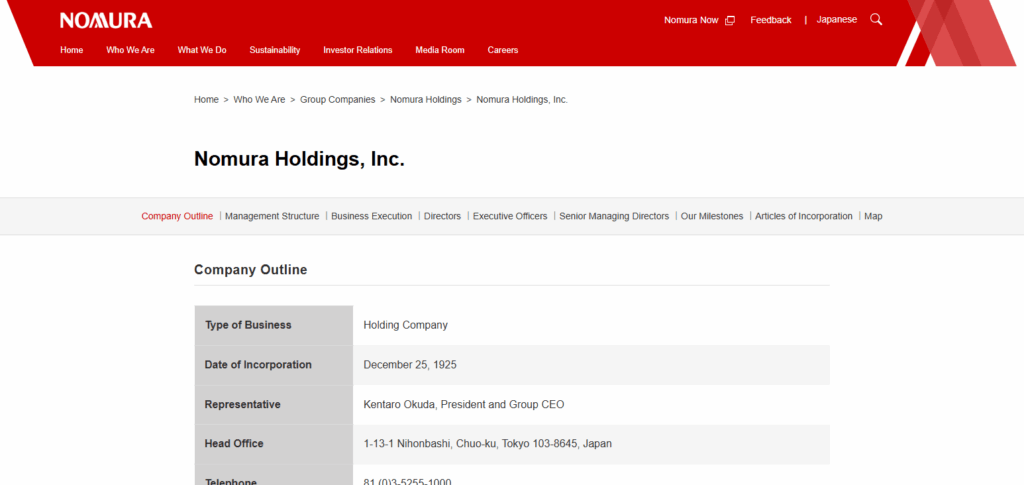Image resolution: width=1024 pixels, height=485 pixels.
Task: Click Home in the breadcrumb
Action: [206, 100]
